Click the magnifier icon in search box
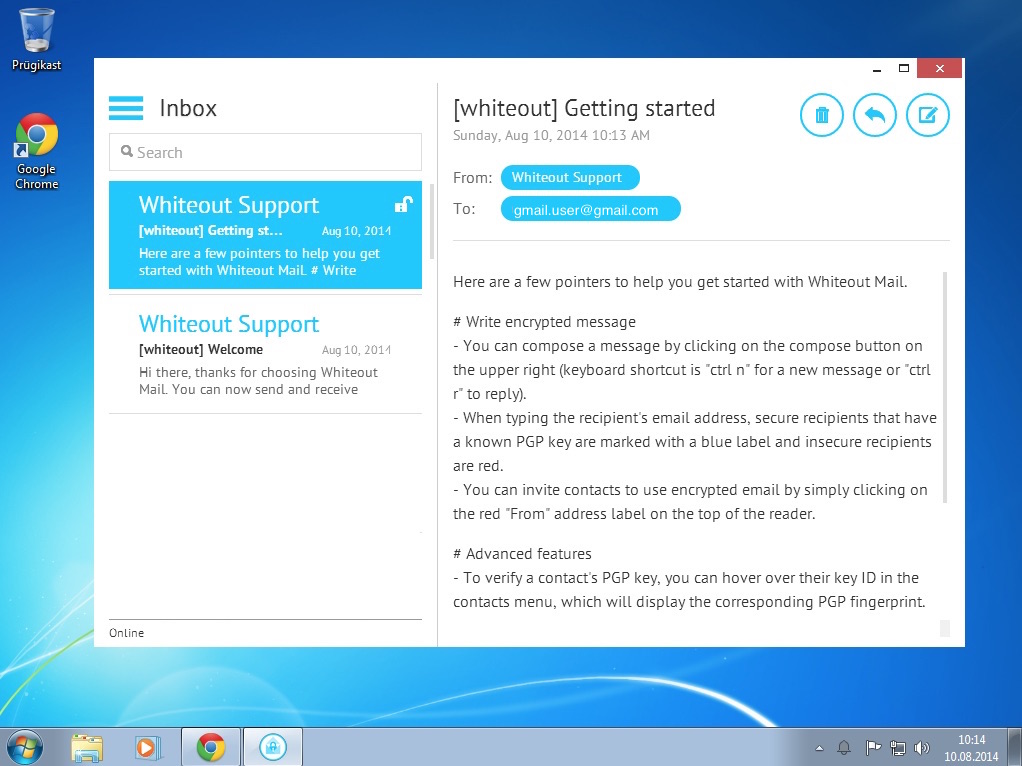Image resolution: width=1022 pixels, height=766 pixels. [126, 151]
